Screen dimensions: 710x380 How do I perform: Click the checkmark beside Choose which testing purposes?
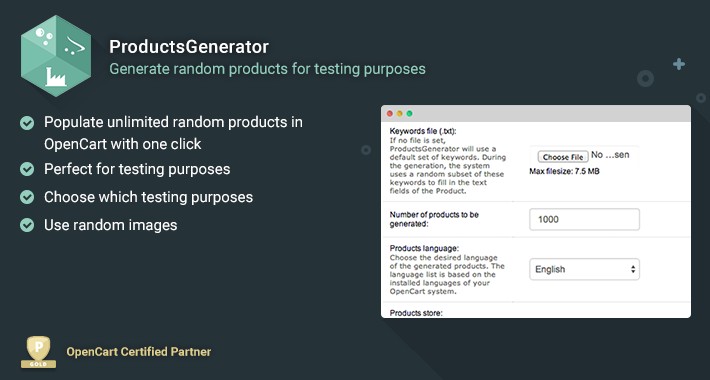coord(27,197)
